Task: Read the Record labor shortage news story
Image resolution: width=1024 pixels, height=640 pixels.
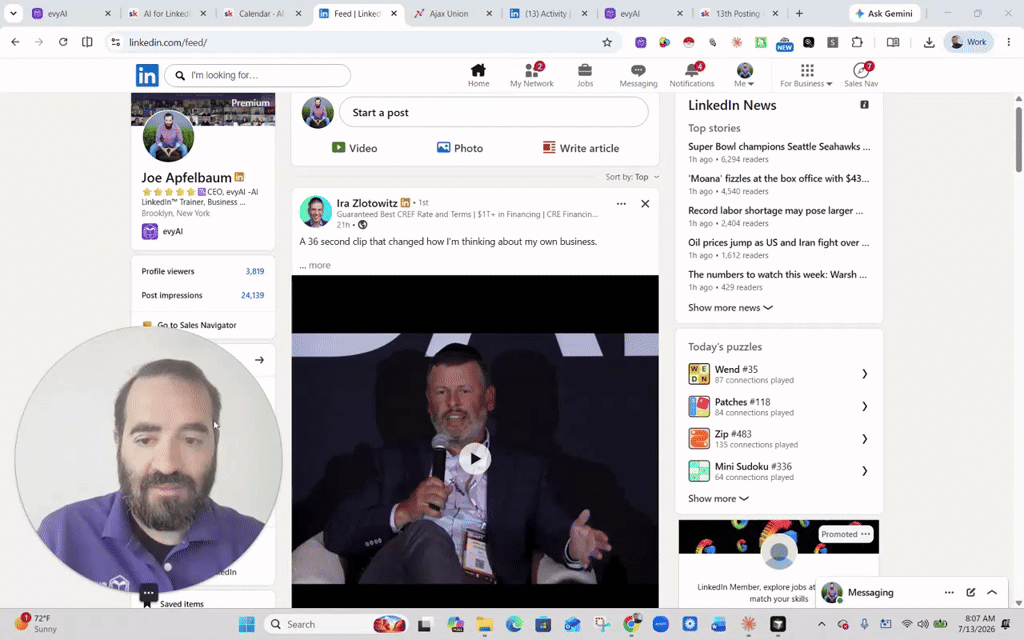Action: click(x=776, y=210)
